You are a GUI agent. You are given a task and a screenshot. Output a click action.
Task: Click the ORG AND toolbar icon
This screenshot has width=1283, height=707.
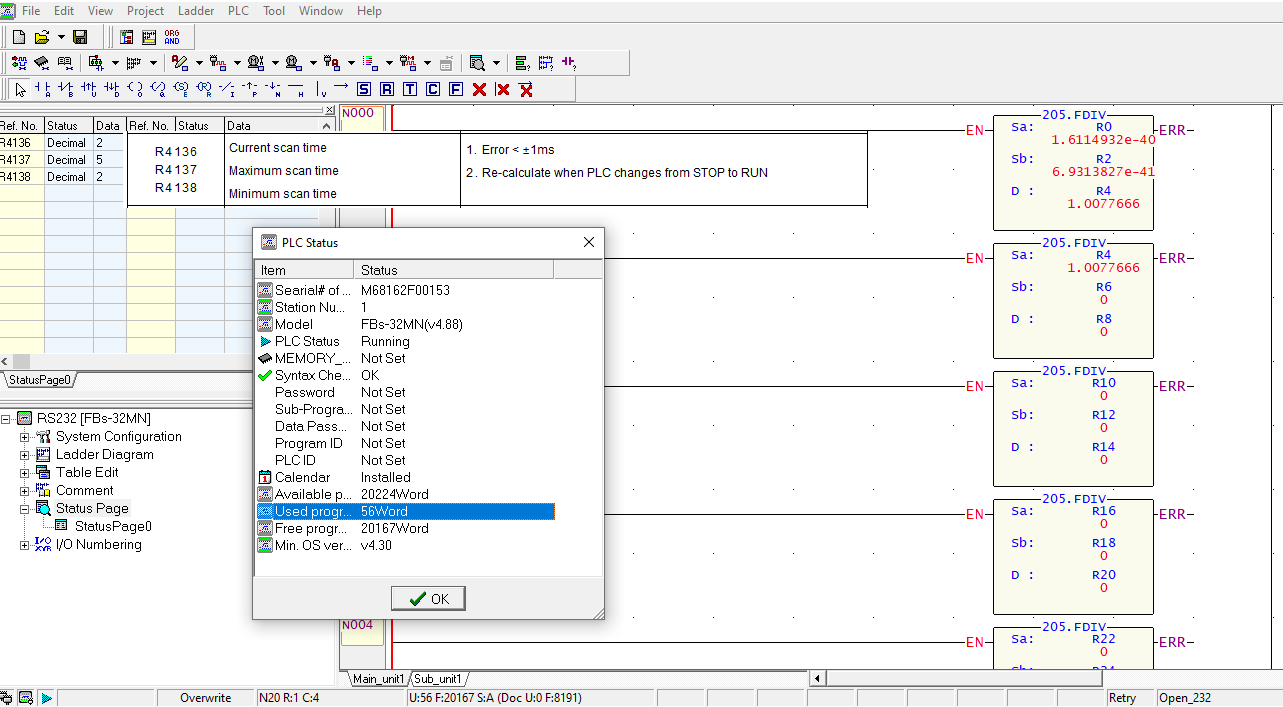[x=172, y=37]
